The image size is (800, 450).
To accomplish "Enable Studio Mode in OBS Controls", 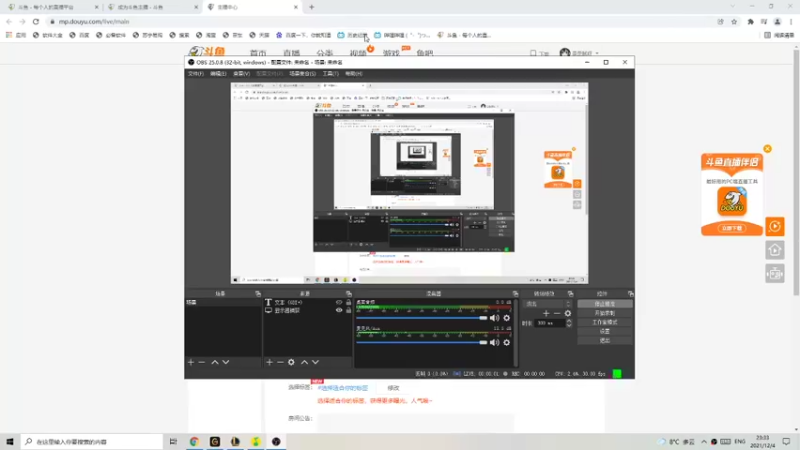I will (605, 322).
